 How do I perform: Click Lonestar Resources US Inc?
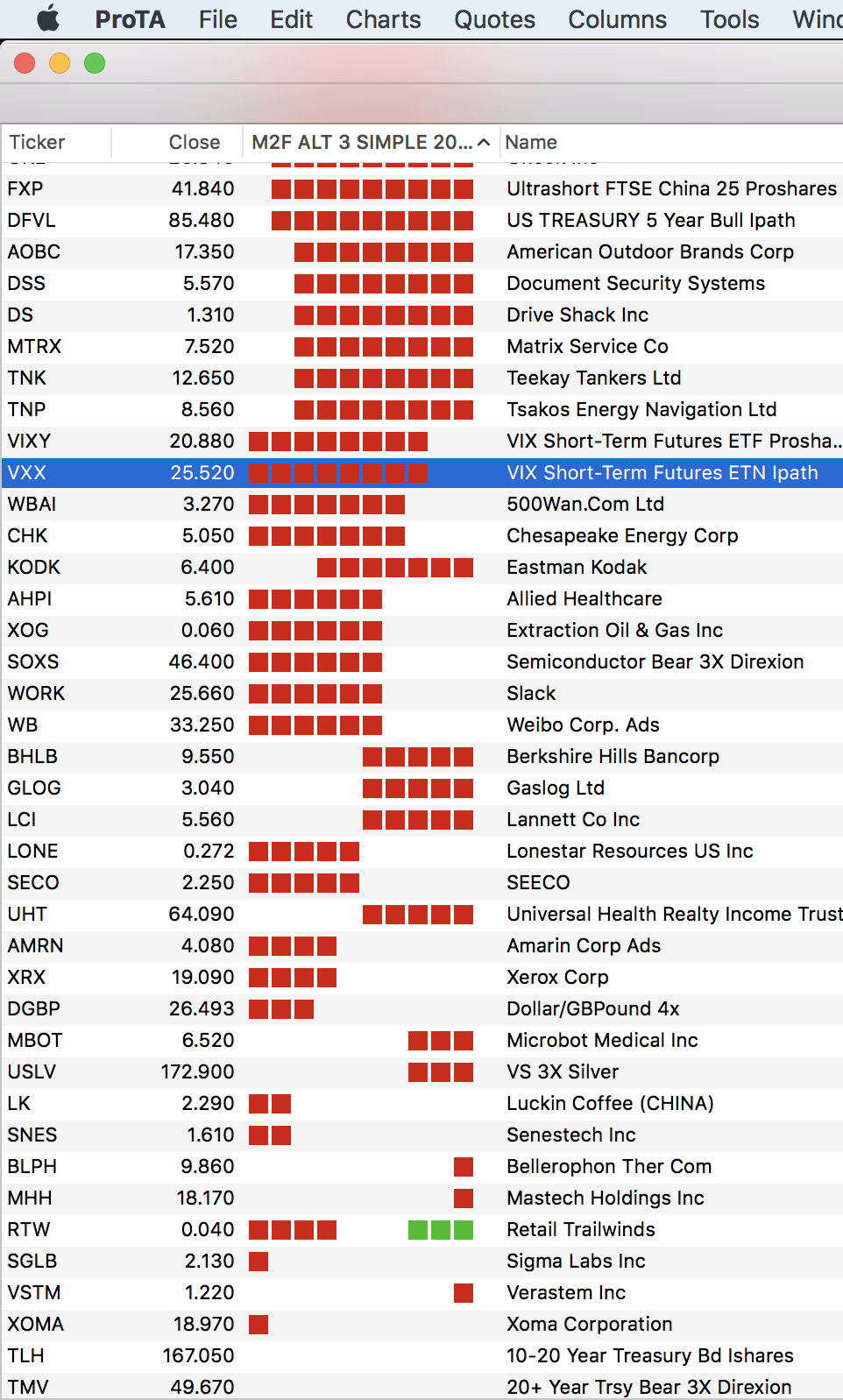pos(629,851)
